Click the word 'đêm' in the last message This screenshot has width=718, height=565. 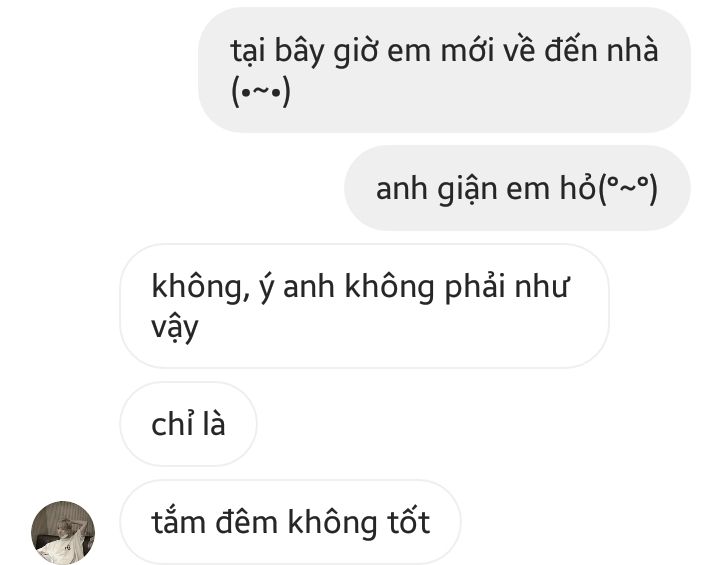click(246, 522)
